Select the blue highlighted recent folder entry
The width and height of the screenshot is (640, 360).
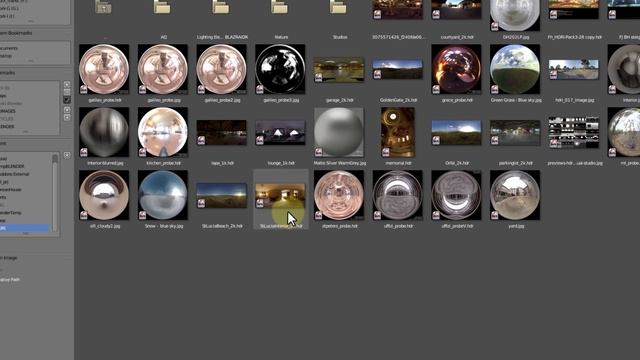24,228
